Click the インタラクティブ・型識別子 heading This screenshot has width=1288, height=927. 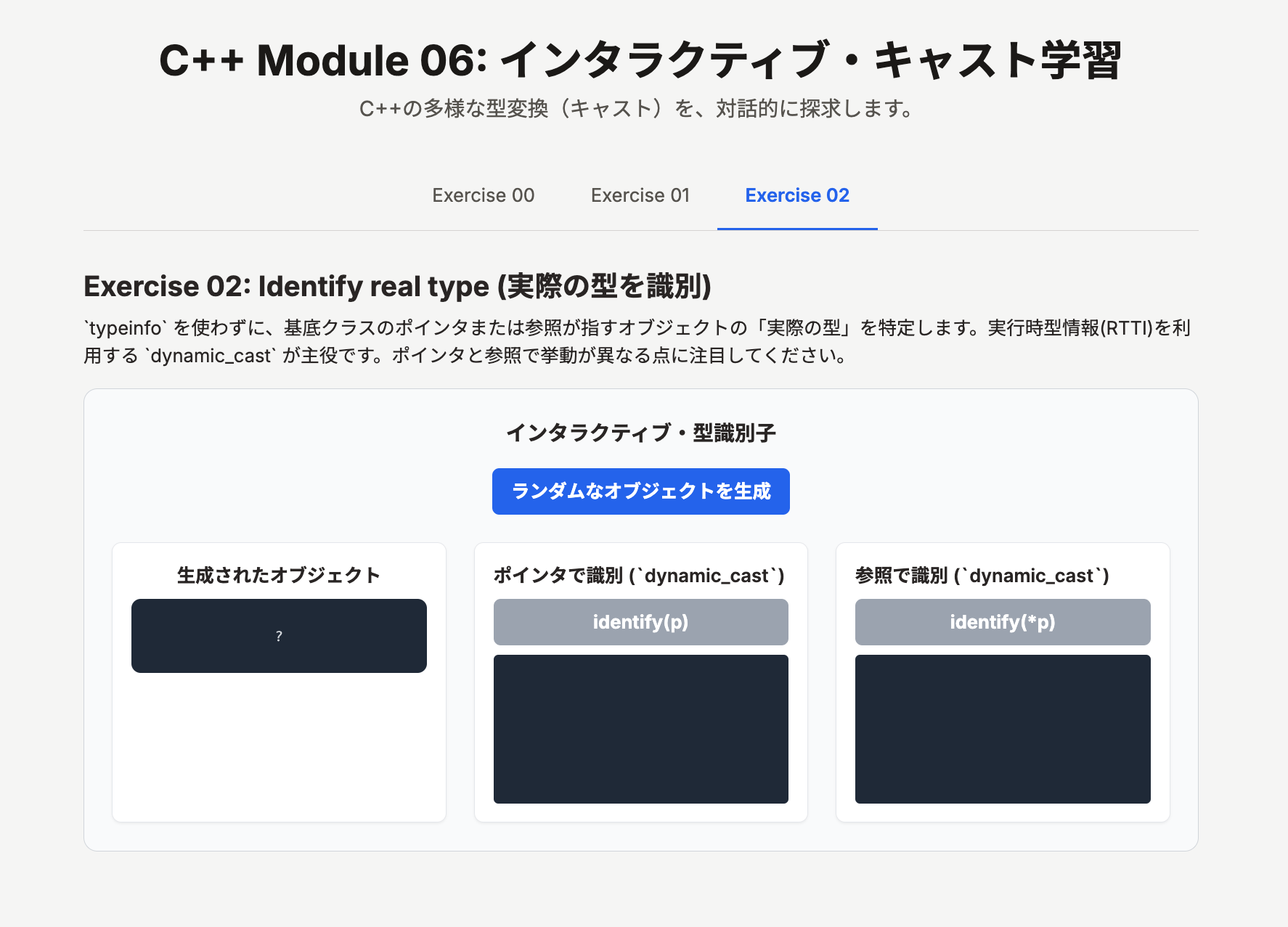pos(641,433)
